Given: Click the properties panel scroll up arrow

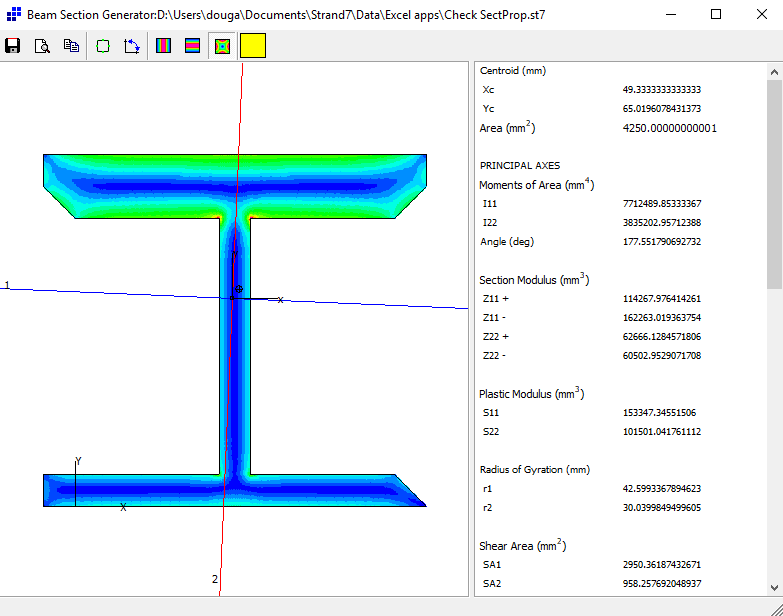Looking at the screenshot, I should pos(774,72).
